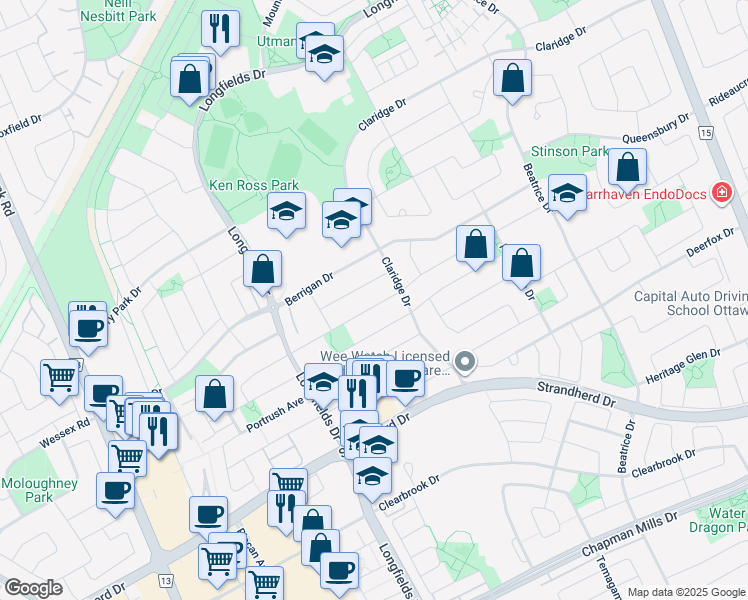748x600 pixels.
Task: Click the Queensbury Dr road label
Action: pos(655,128)
